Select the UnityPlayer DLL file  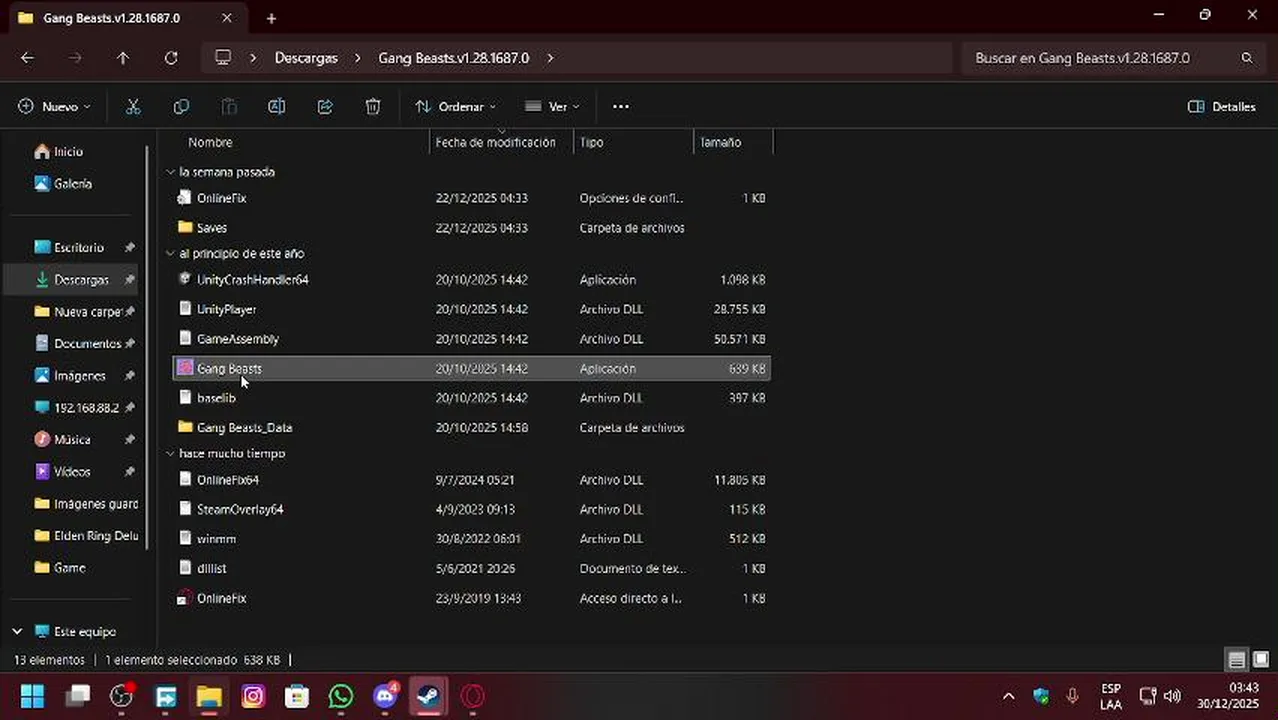tap(471, 310)
